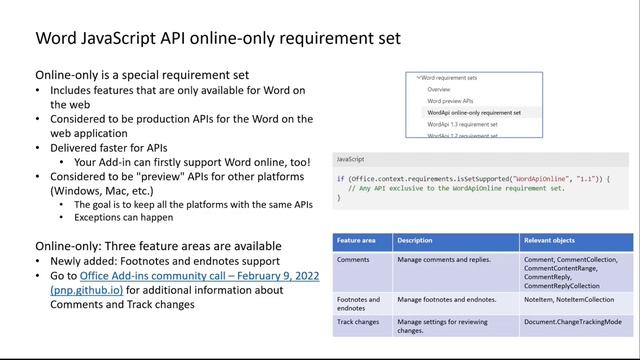Image resolution: width=640 pixels, height=360 pixels.
Task: Click the Feature area column header
Action: pos(362,241)
